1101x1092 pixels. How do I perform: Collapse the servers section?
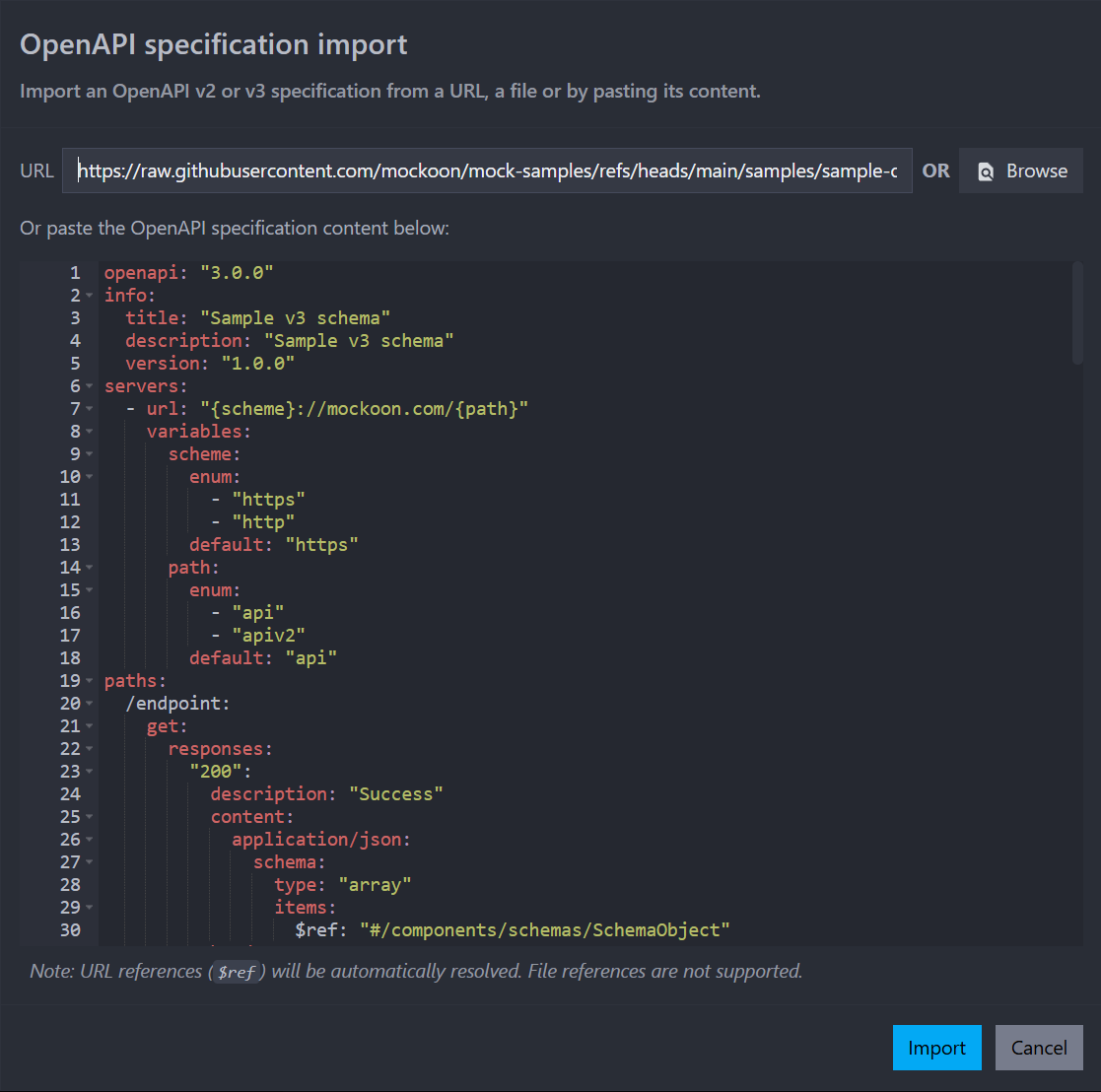pos(88,386)
